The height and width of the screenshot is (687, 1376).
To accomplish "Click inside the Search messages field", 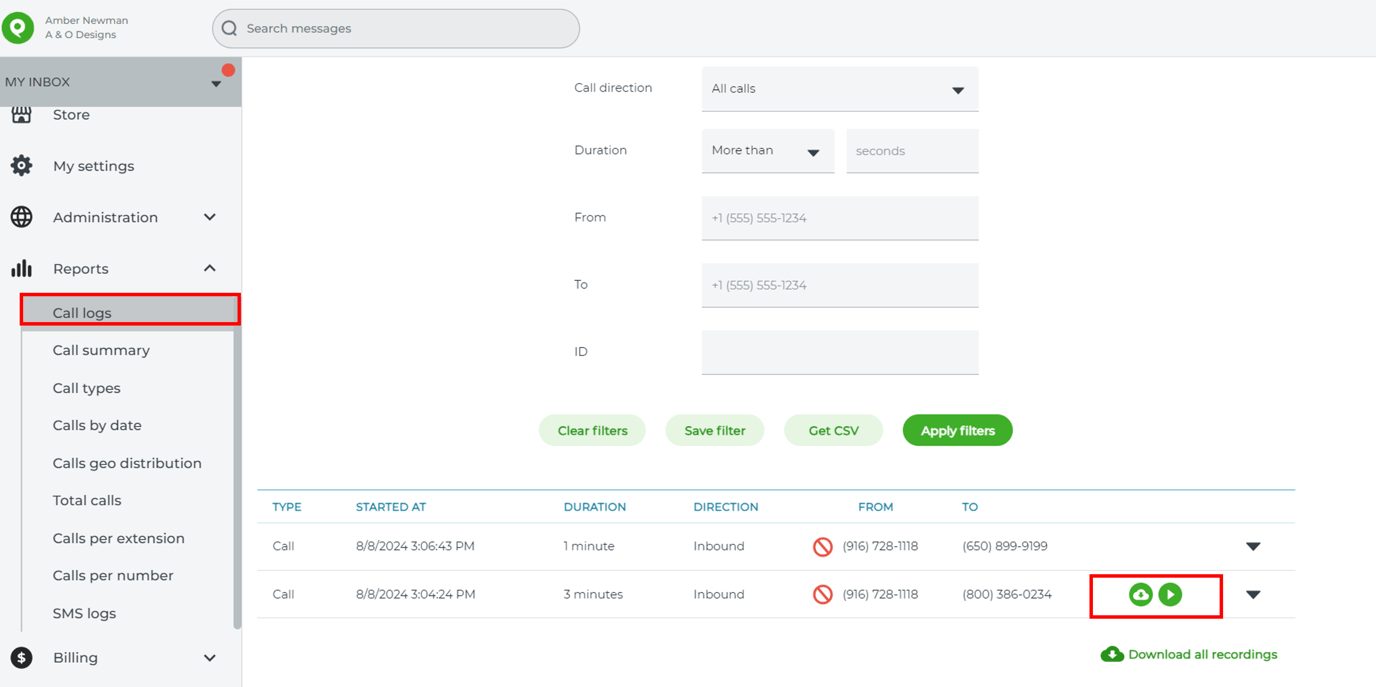I will [395, 28].
